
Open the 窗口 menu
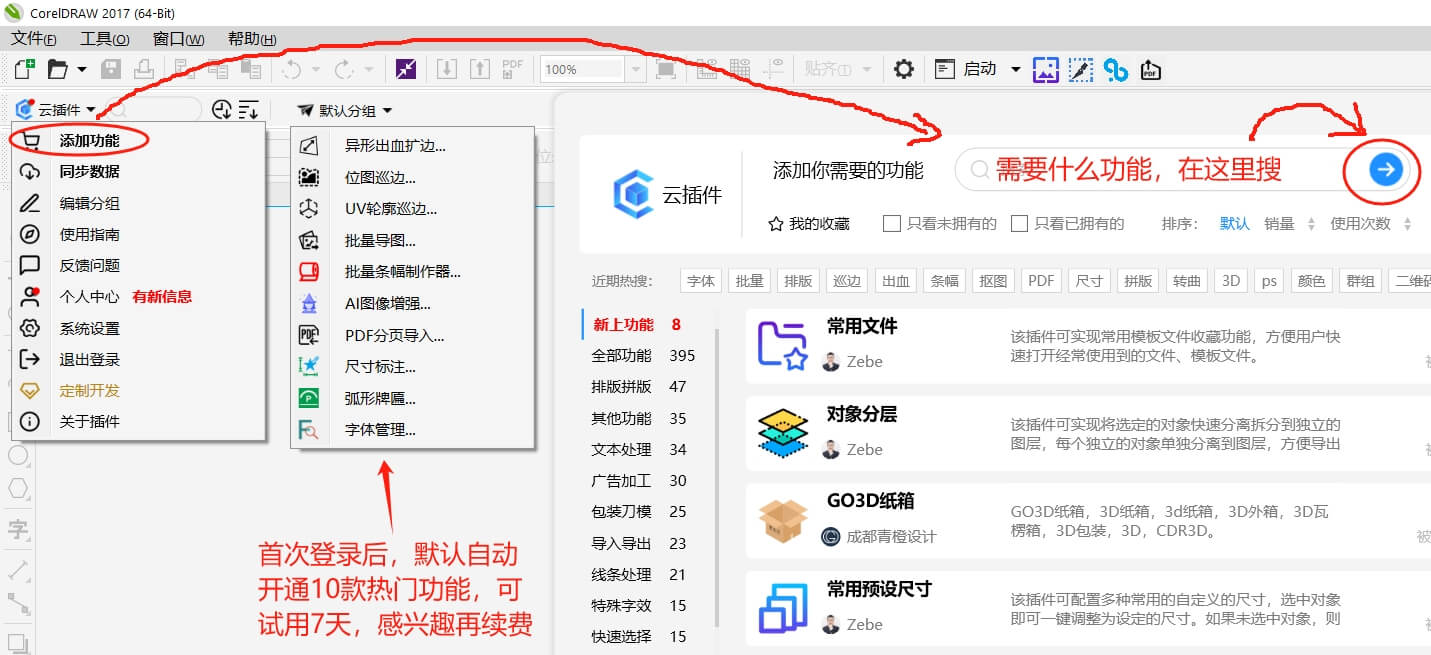(178, 39)
